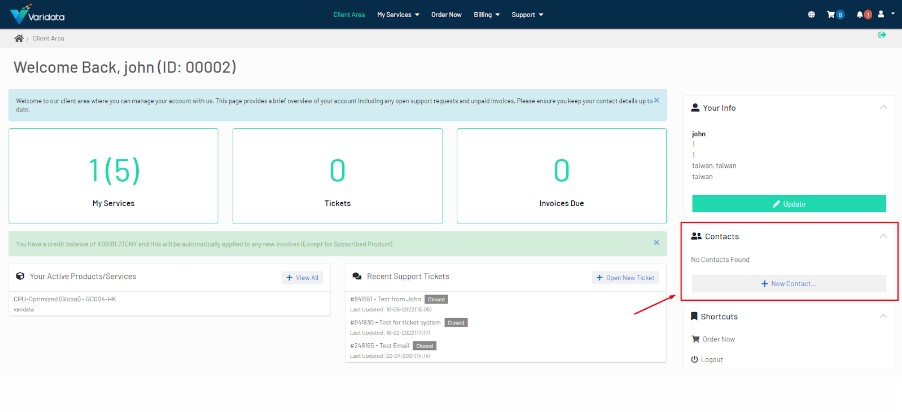Click the Active Products cube icon
Screen dimensions: 902x412
pos(20,276)
